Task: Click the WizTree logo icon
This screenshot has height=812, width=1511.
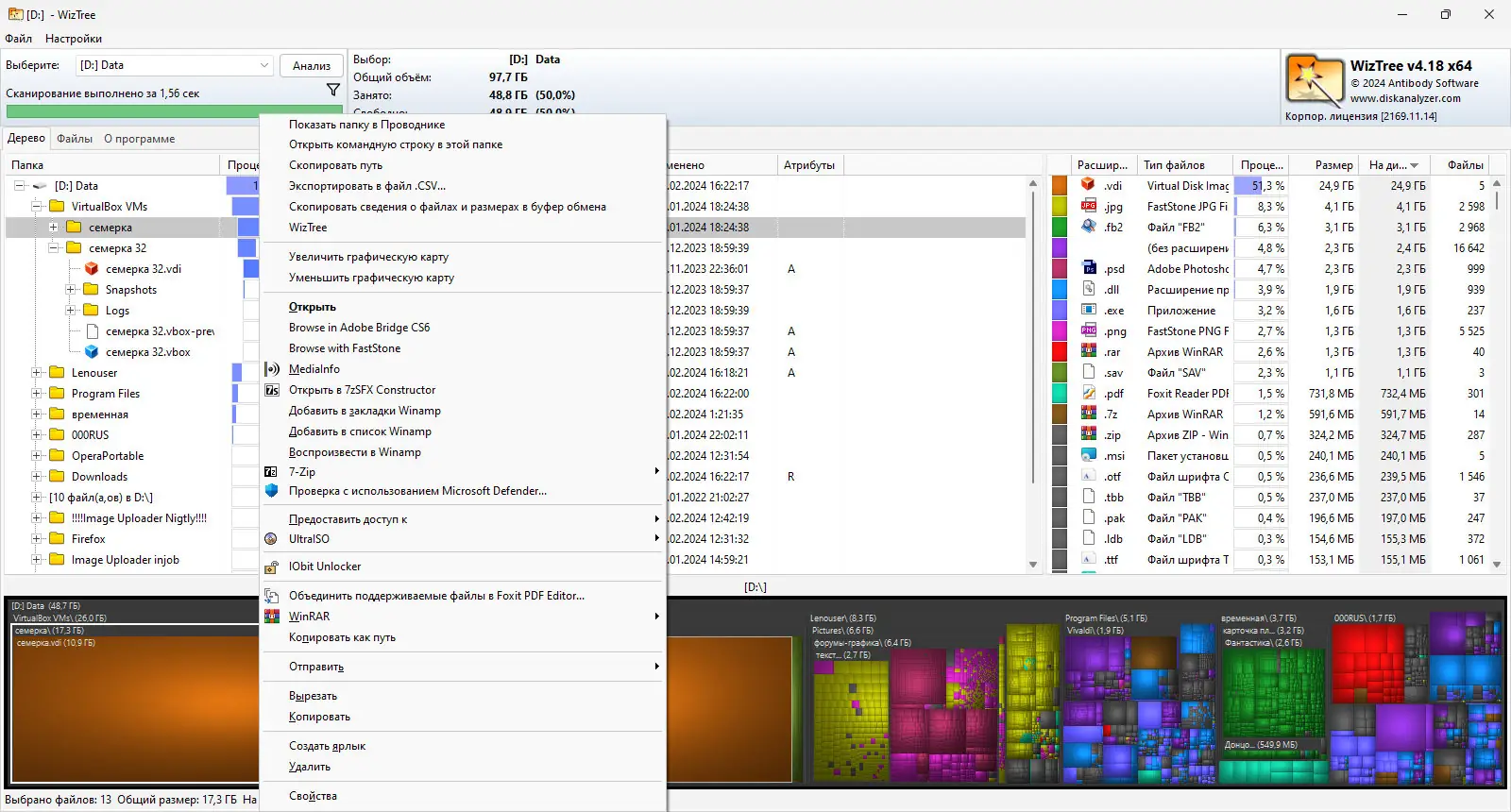Action: click(1314, 80)
